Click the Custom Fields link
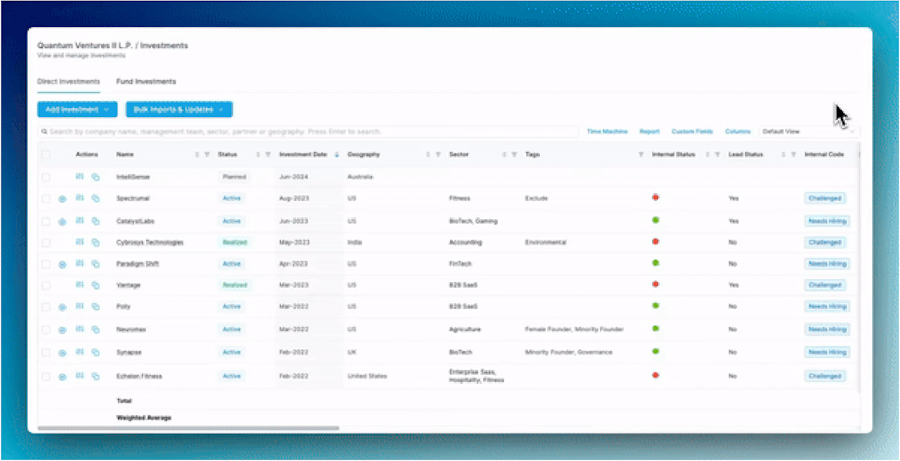Image resolution: width=900 pixels, height=461 pixels. pyautogui.click(x=692, y=131)
